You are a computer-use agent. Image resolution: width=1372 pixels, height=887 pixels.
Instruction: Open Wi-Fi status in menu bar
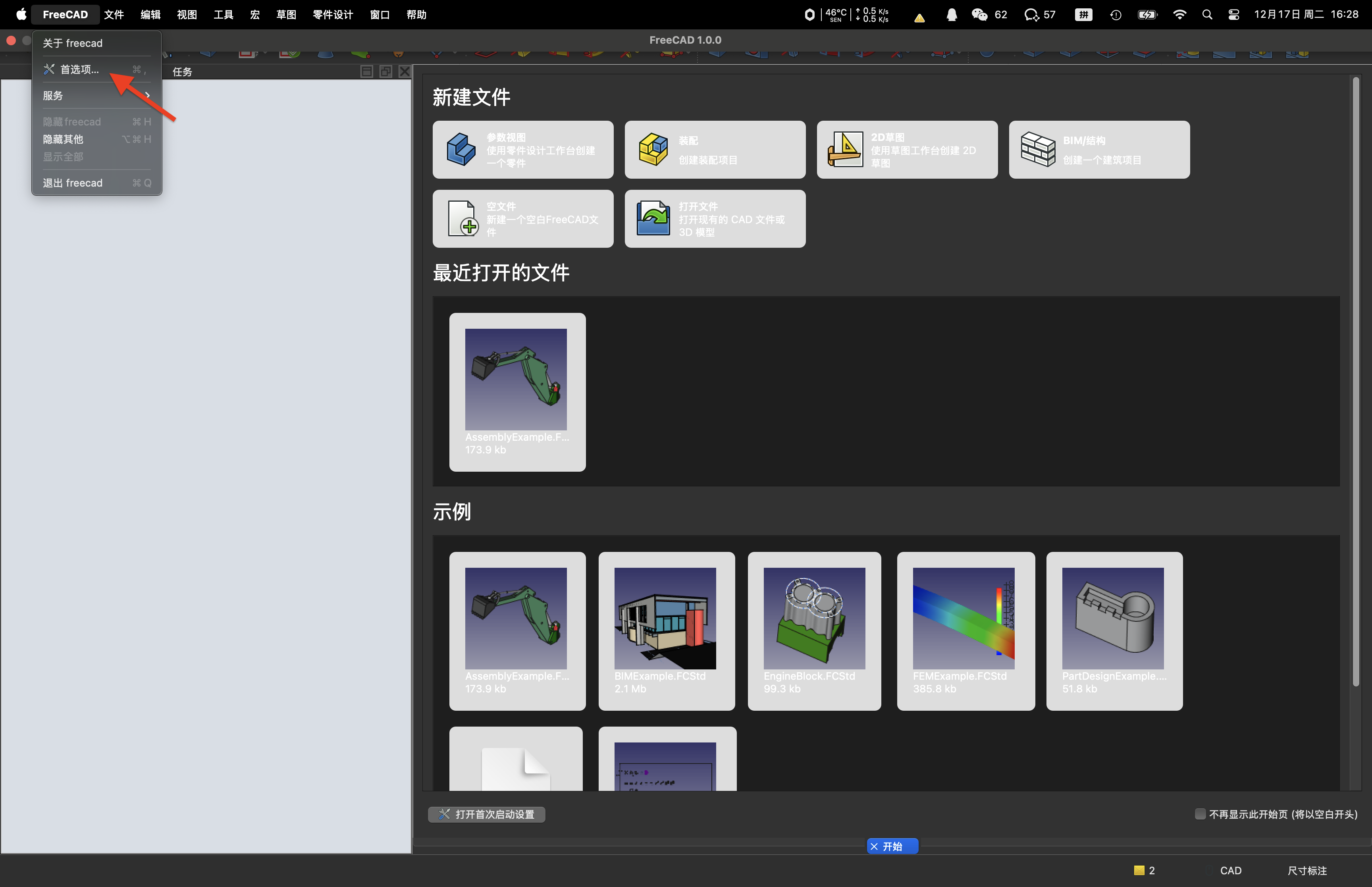(x=1179, y=14)
